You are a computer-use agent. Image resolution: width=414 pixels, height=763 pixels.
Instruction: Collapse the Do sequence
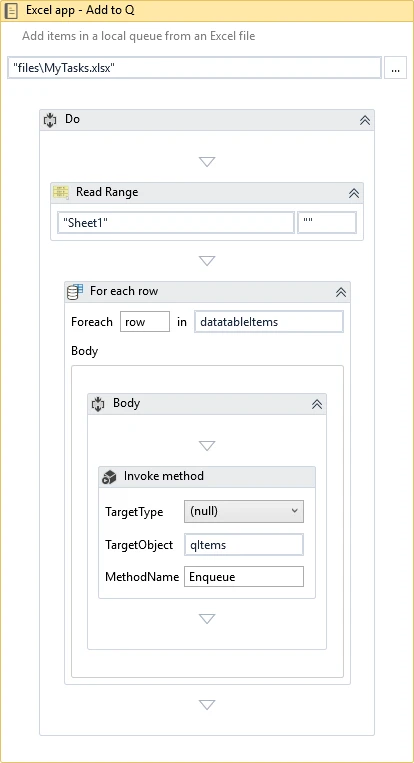click(x=365, y=120)
